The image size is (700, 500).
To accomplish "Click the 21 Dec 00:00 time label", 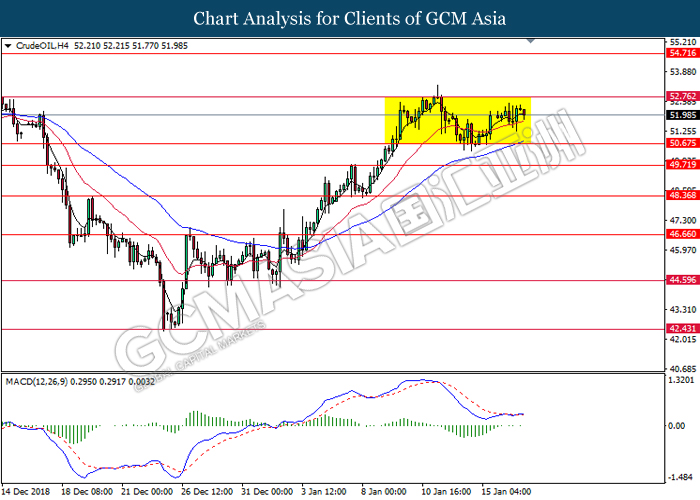I will (x=147, y=492).
